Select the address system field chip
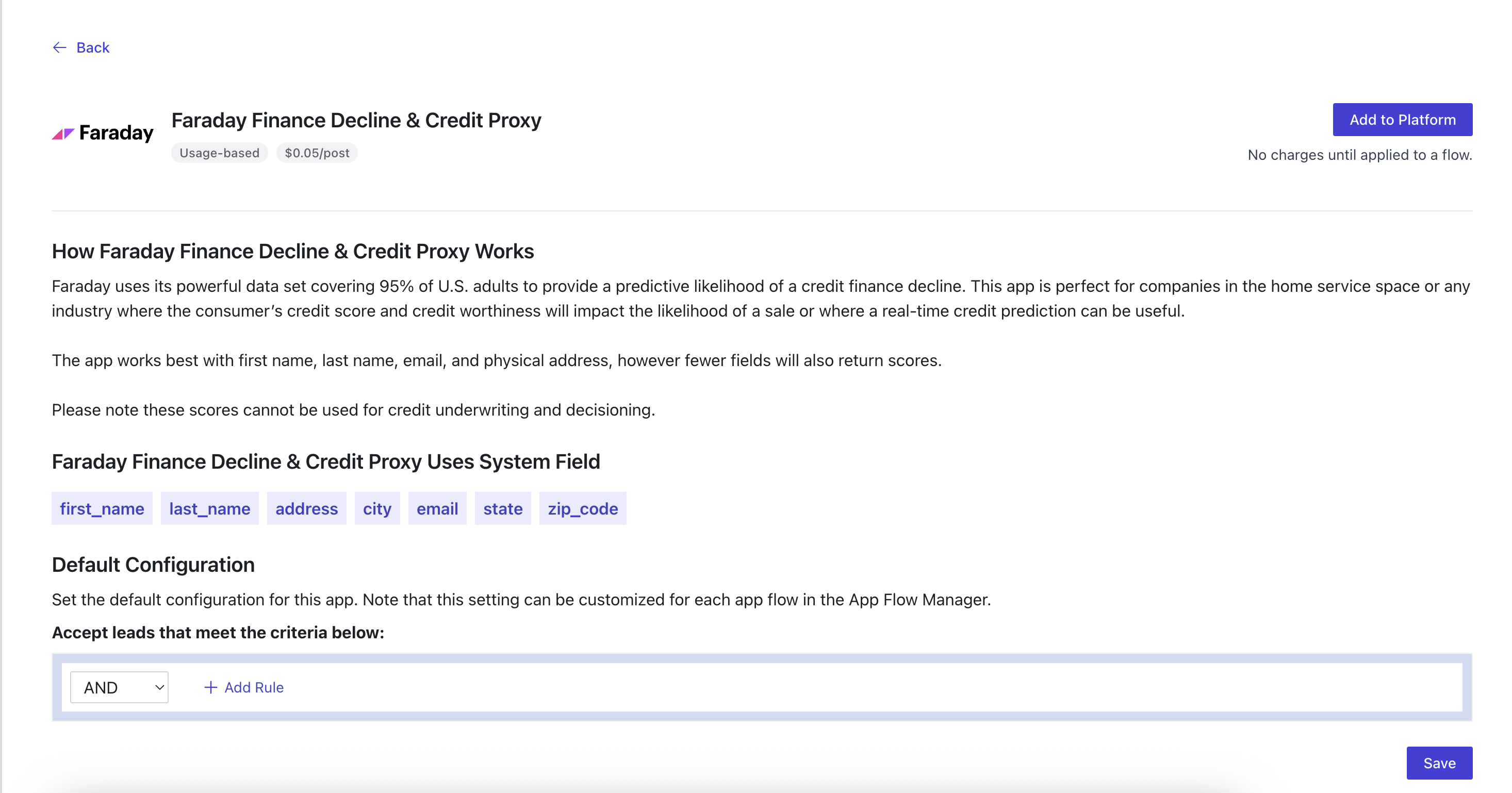This screenshot has height=793, width=1512. pyautogui.click(x=306, y=509)
